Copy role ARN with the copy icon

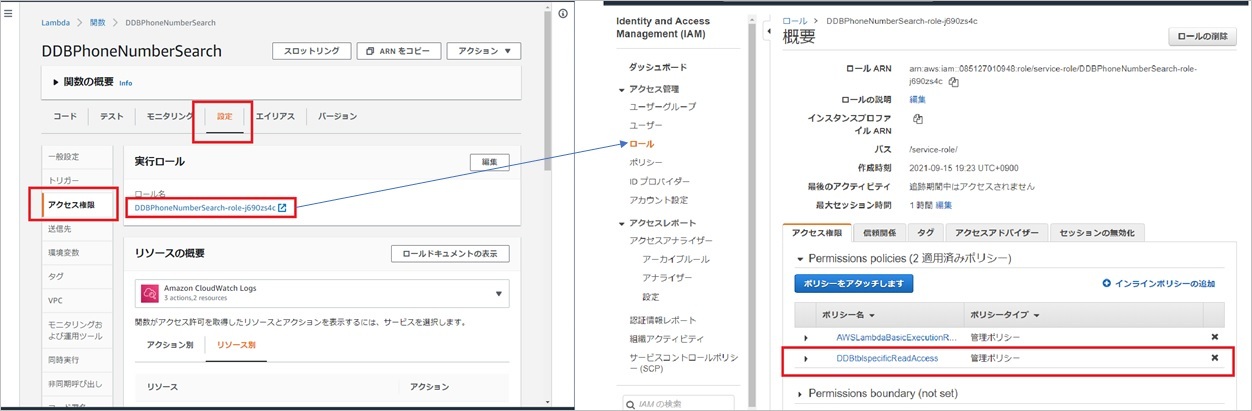(954, 82)
